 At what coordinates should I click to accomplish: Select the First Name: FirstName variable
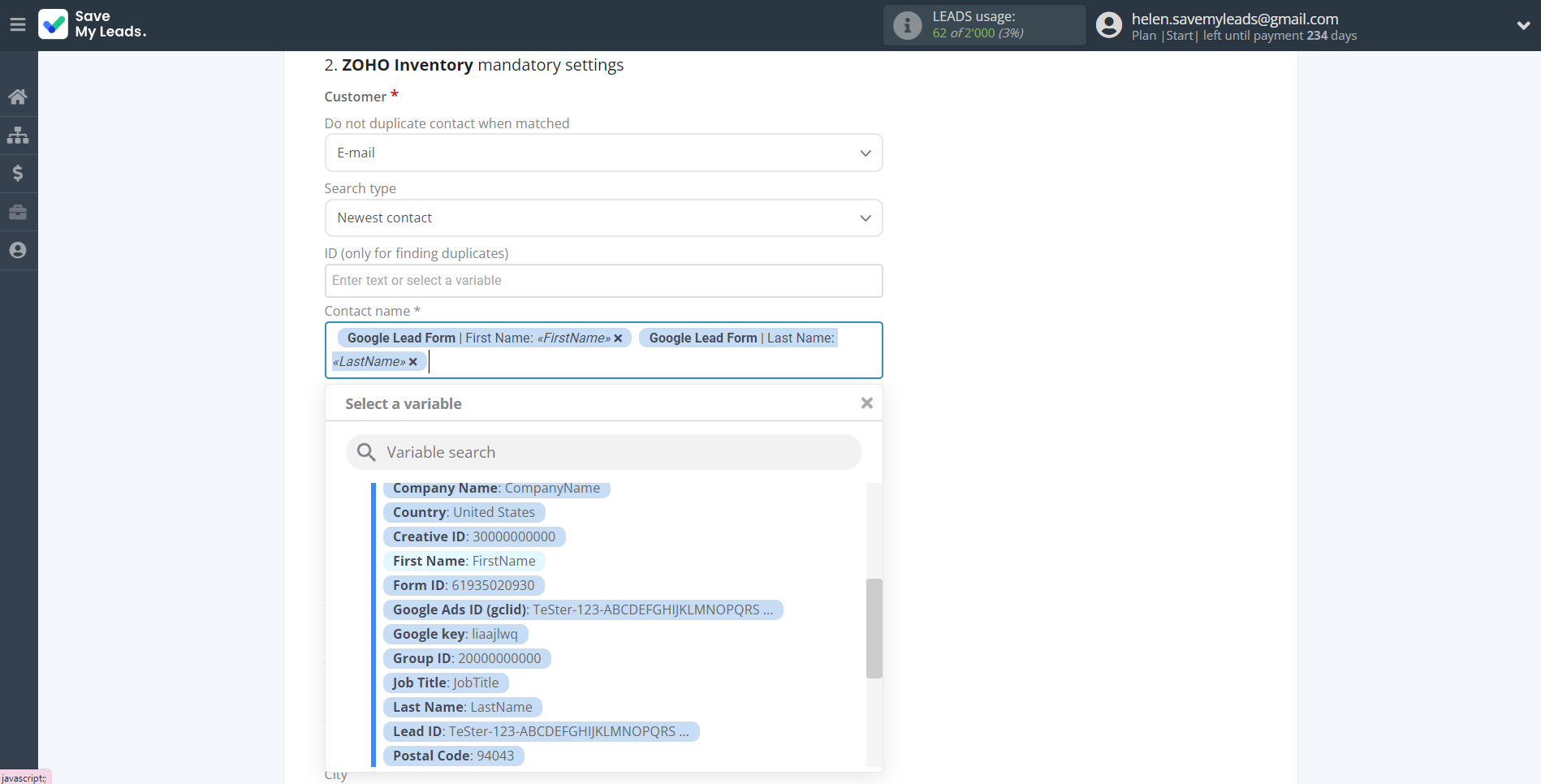click(464, 562)
